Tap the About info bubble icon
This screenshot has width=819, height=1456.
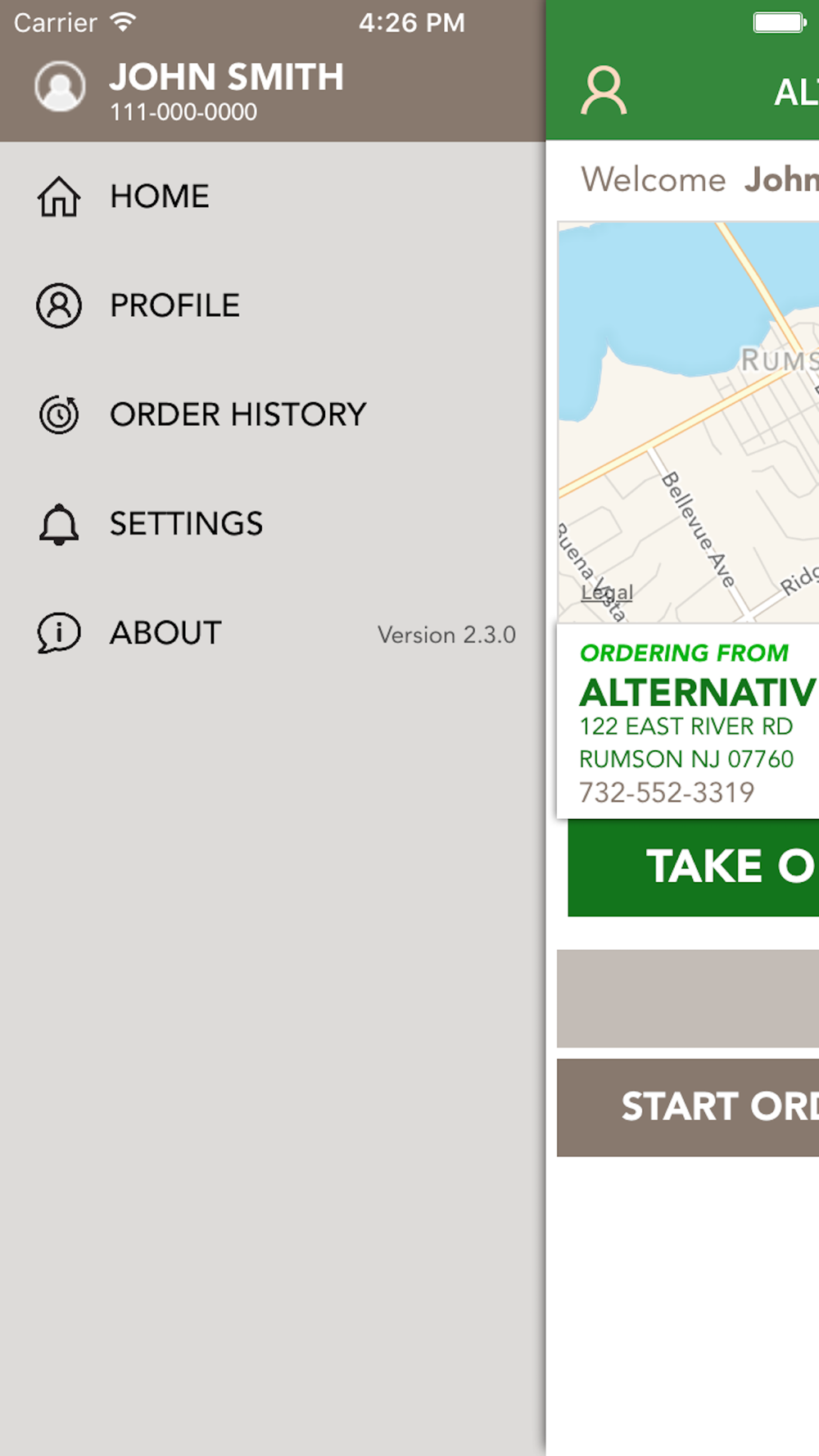59,633
